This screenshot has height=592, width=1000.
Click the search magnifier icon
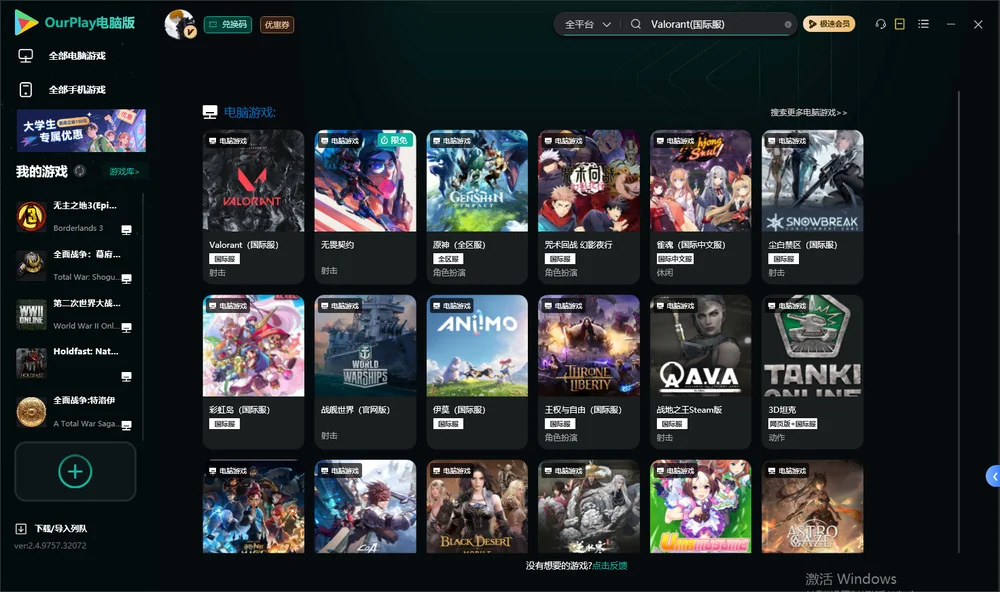point(636,24)
